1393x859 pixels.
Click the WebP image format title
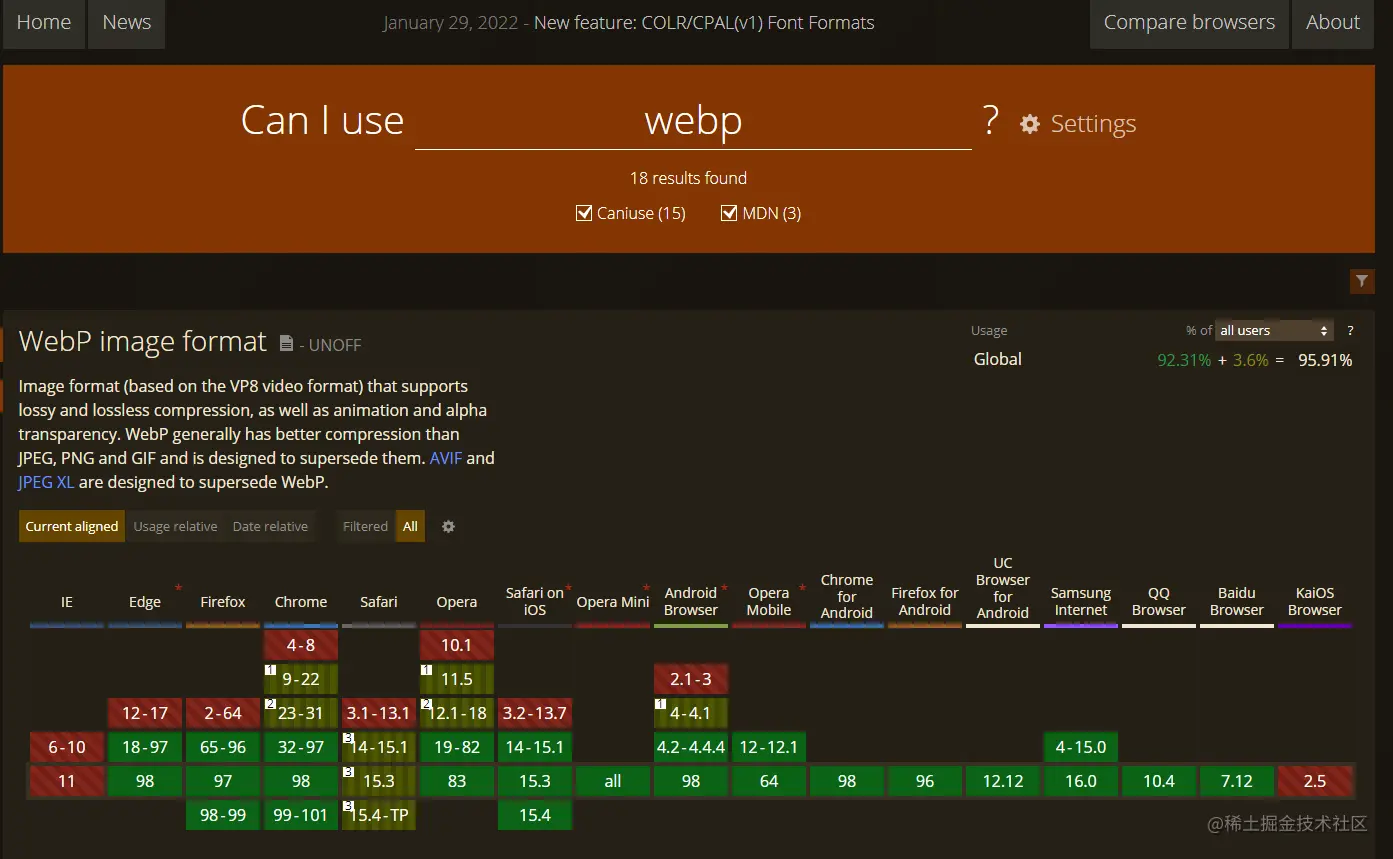click(143, 342)
